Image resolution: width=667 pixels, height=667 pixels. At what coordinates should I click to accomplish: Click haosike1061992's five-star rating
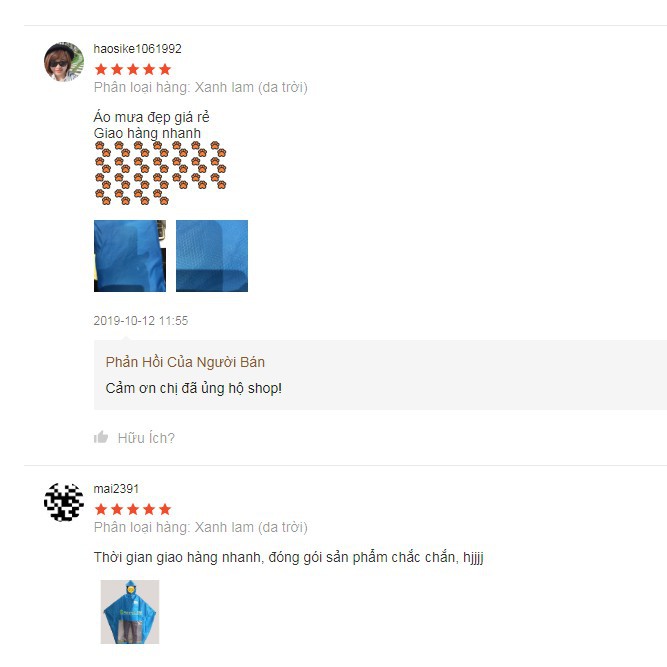tap(133, 69)
